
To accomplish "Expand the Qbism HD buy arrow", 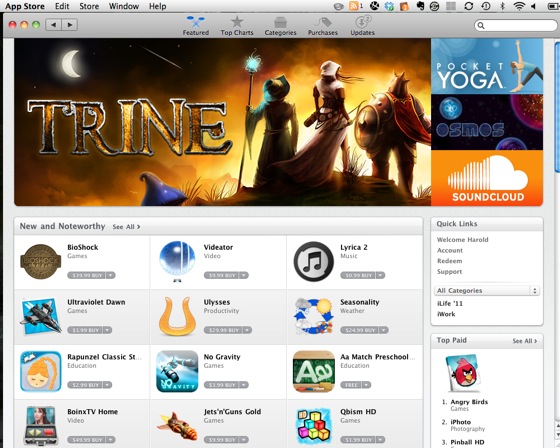I will (380, 440).
